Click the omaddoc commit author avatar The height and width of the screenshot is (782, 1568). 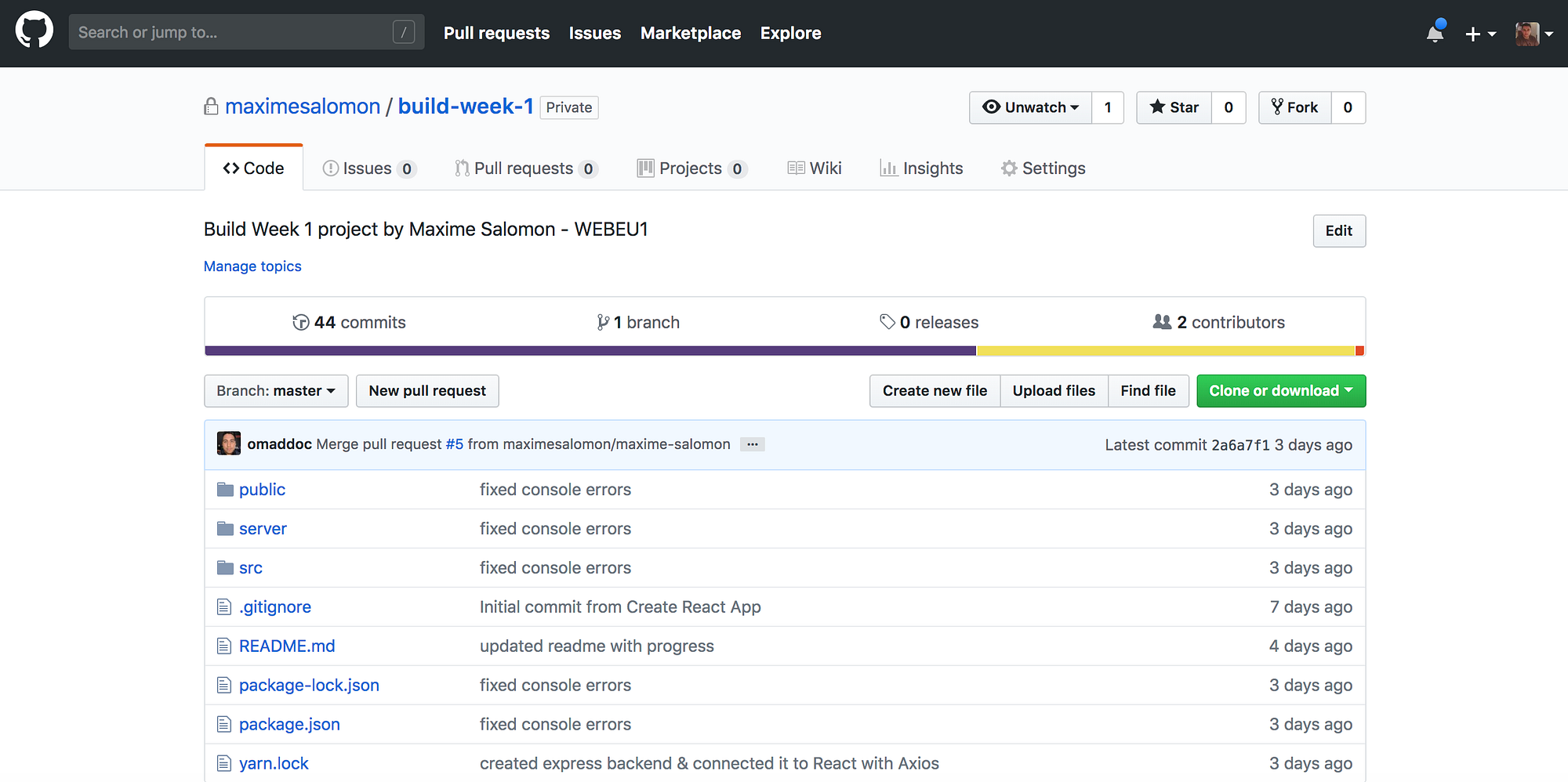(229, 443)
